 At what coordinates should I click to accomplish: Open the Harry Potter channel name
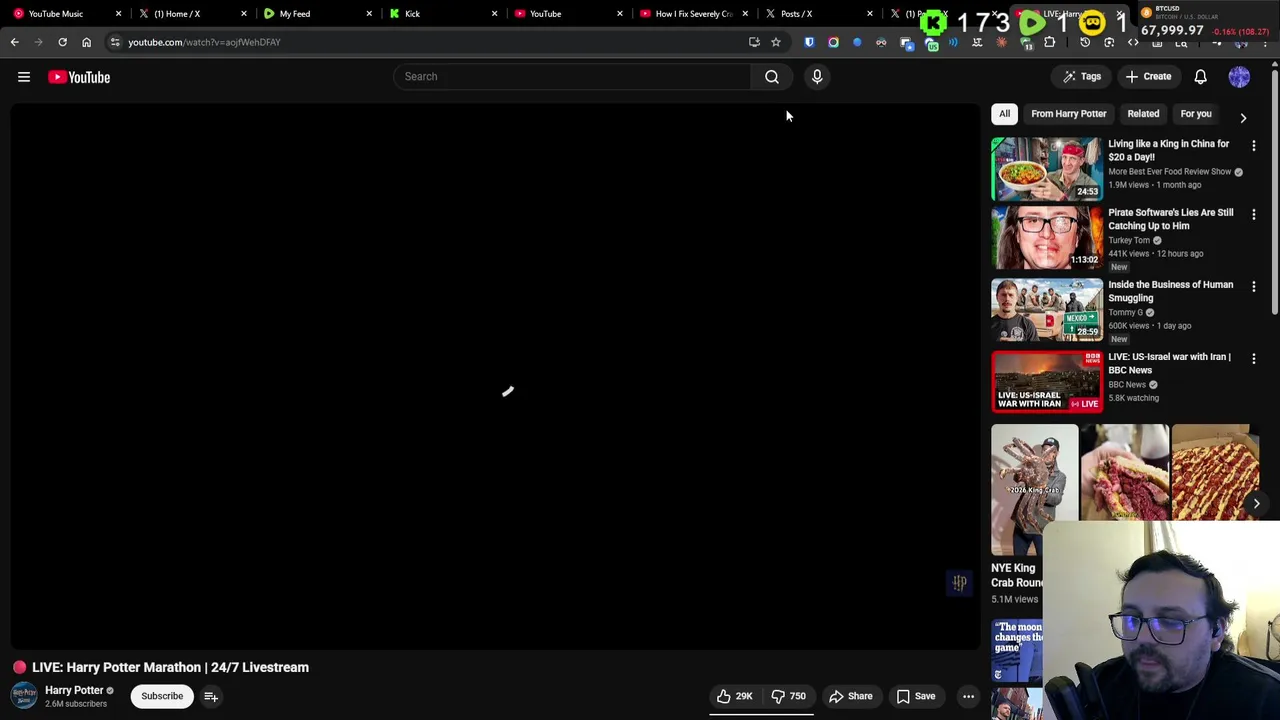pyautogui.click(x=74, y=690)
